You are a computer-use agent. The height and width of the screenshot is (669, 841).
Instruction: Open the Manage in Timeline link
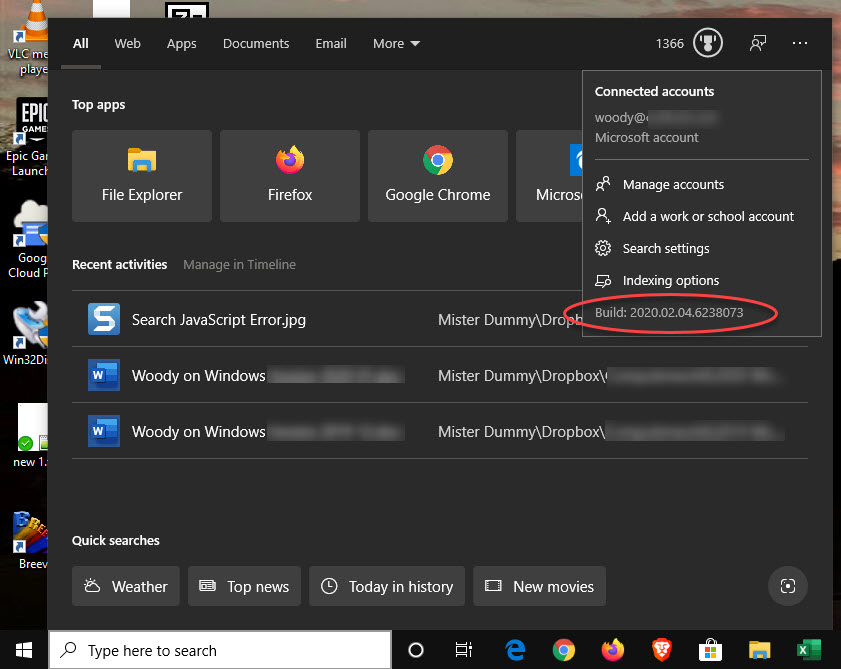tap(239, 265)
